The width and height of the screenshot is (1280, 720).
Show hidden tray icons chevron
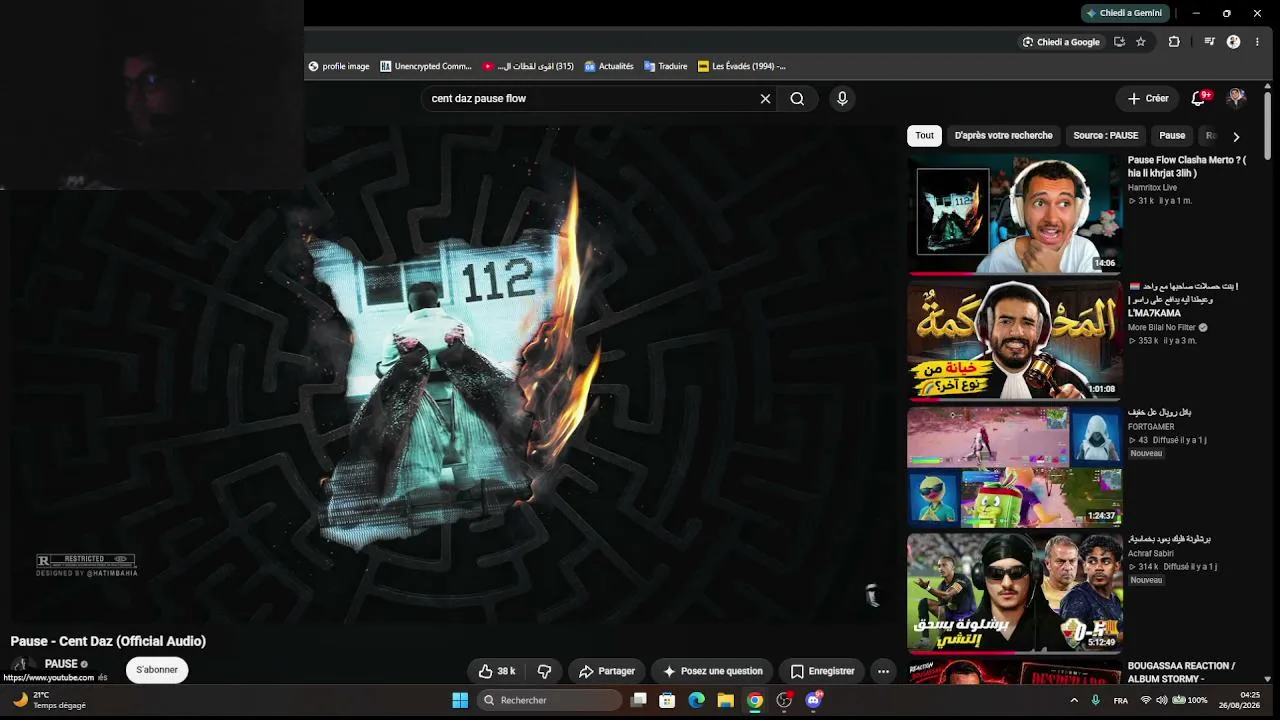[x=1074, y=700]
